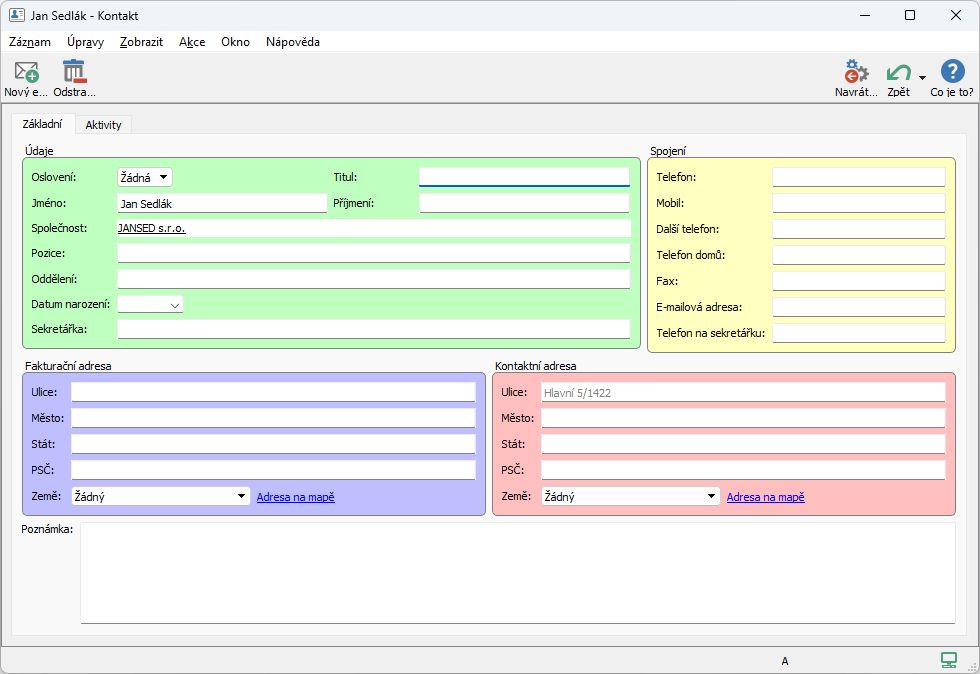Expand the Oslovení dropdown
This screenshot has width=980, height=674.
tap(162, 177)
